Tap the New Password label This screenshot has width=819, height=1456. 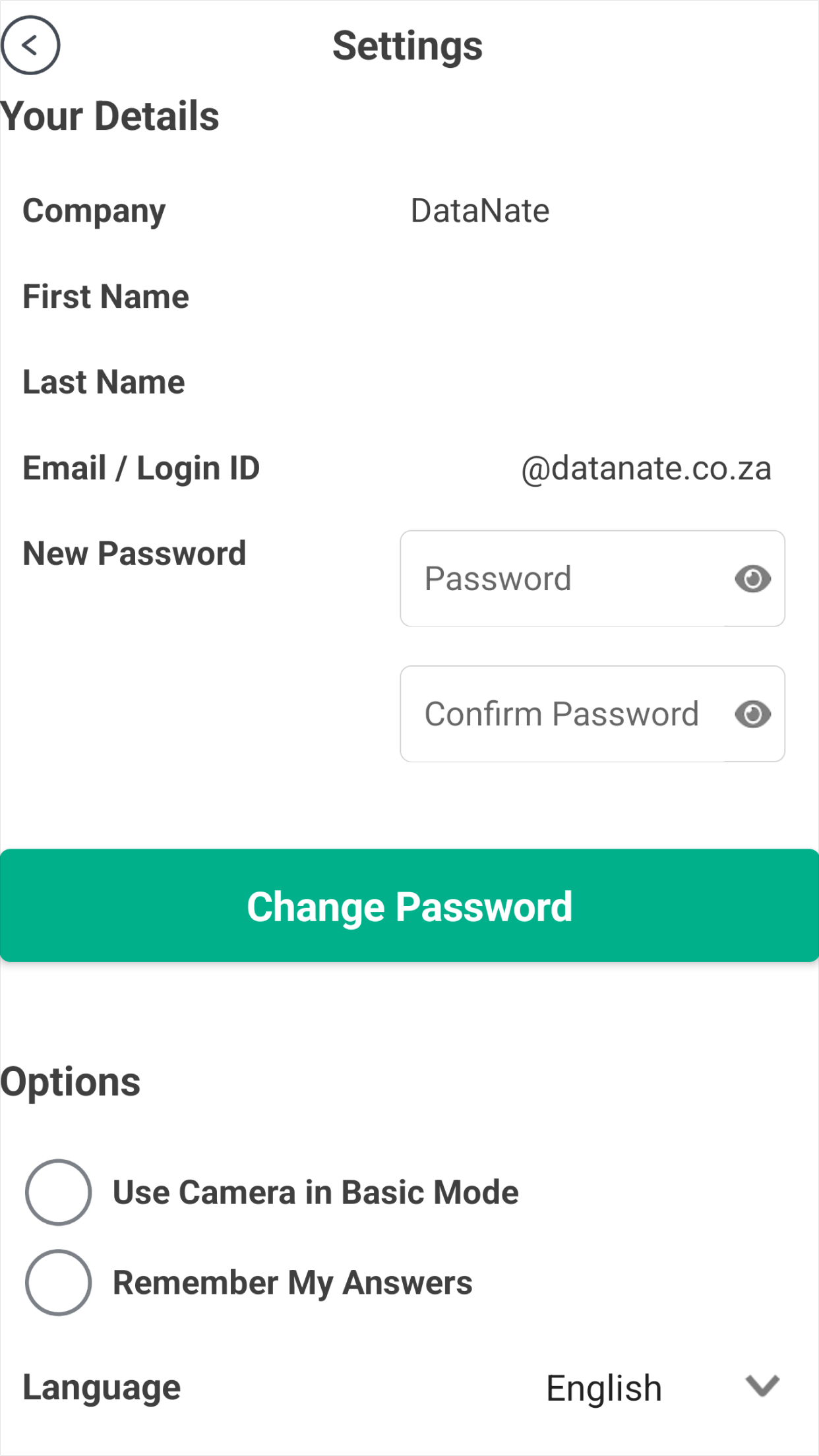pos(135,553)
